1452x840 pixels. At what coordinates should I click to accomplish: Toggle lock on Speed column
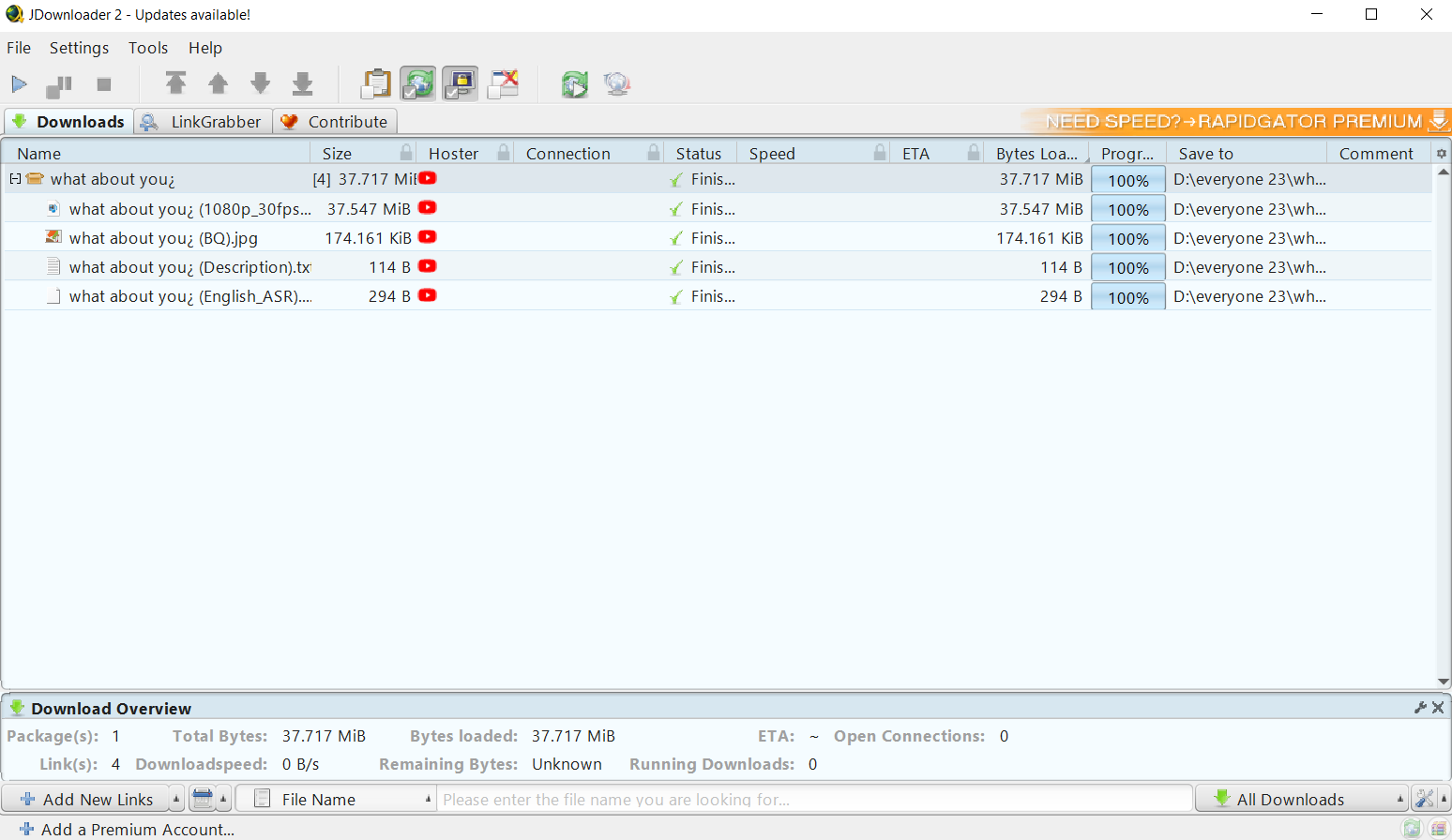tap(880, 153)
